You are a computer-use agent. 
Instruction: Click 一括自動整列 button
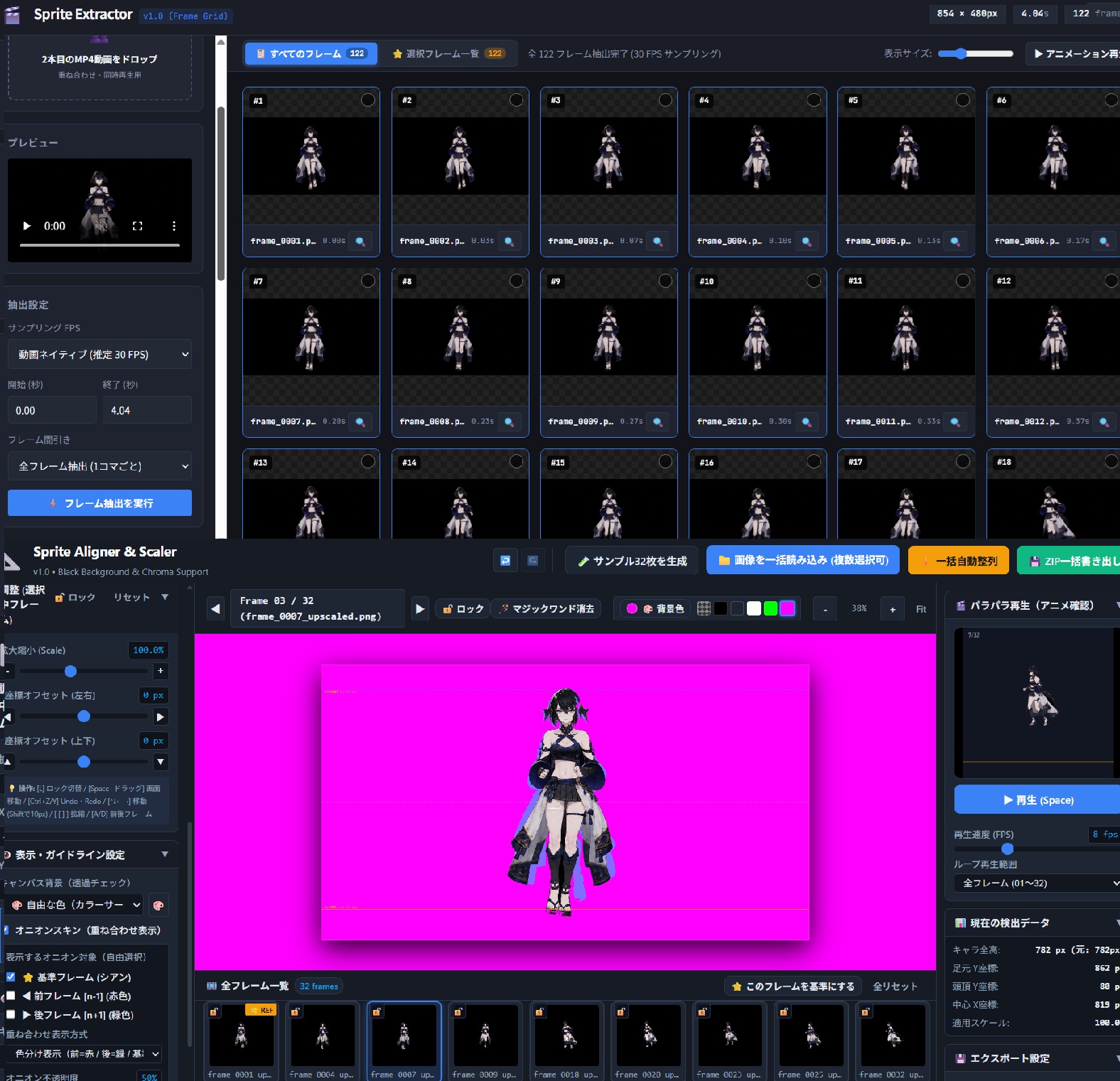coord(959,561)
